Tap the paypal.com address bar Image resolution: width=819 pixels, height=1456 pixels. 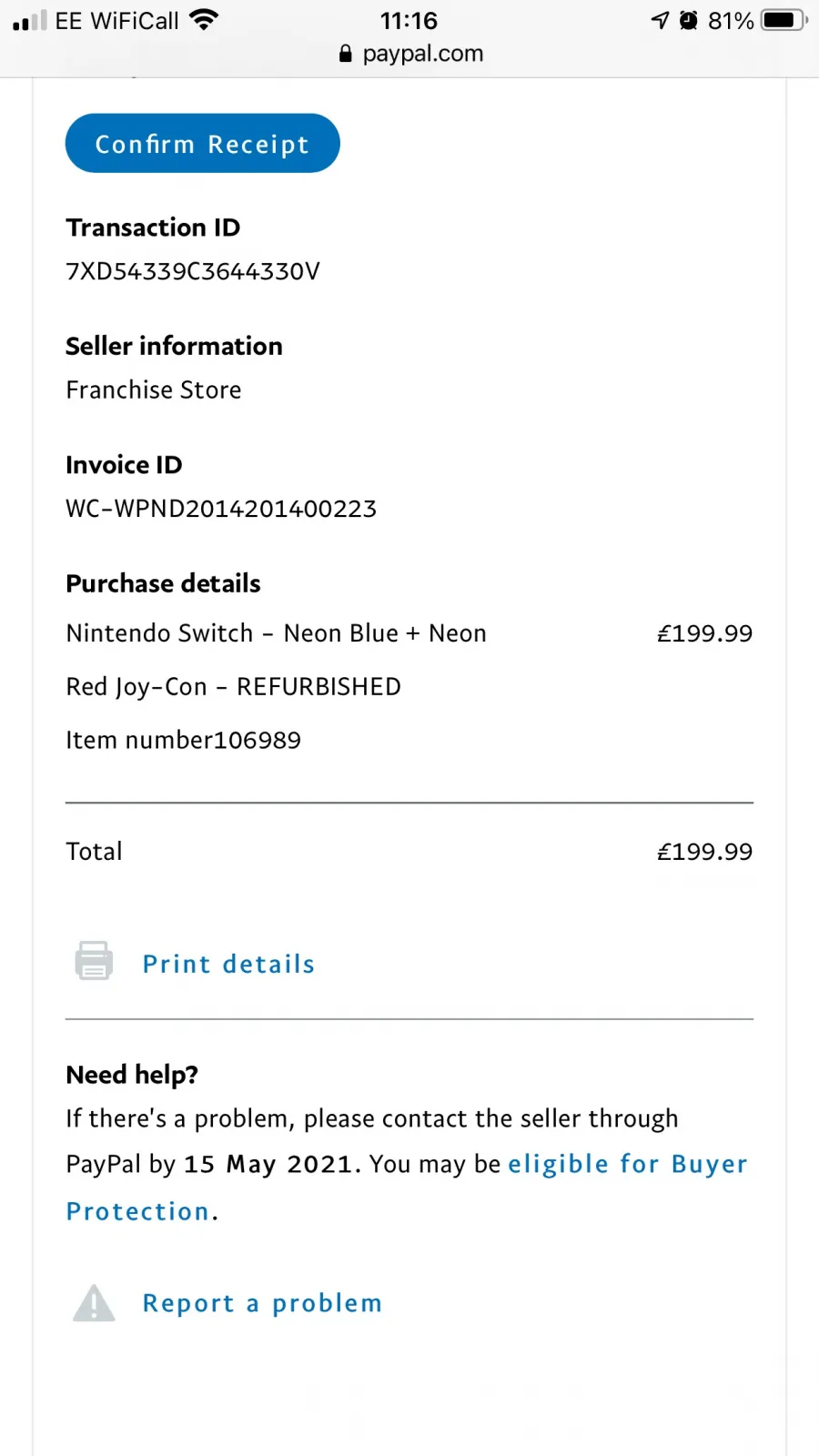409,54
